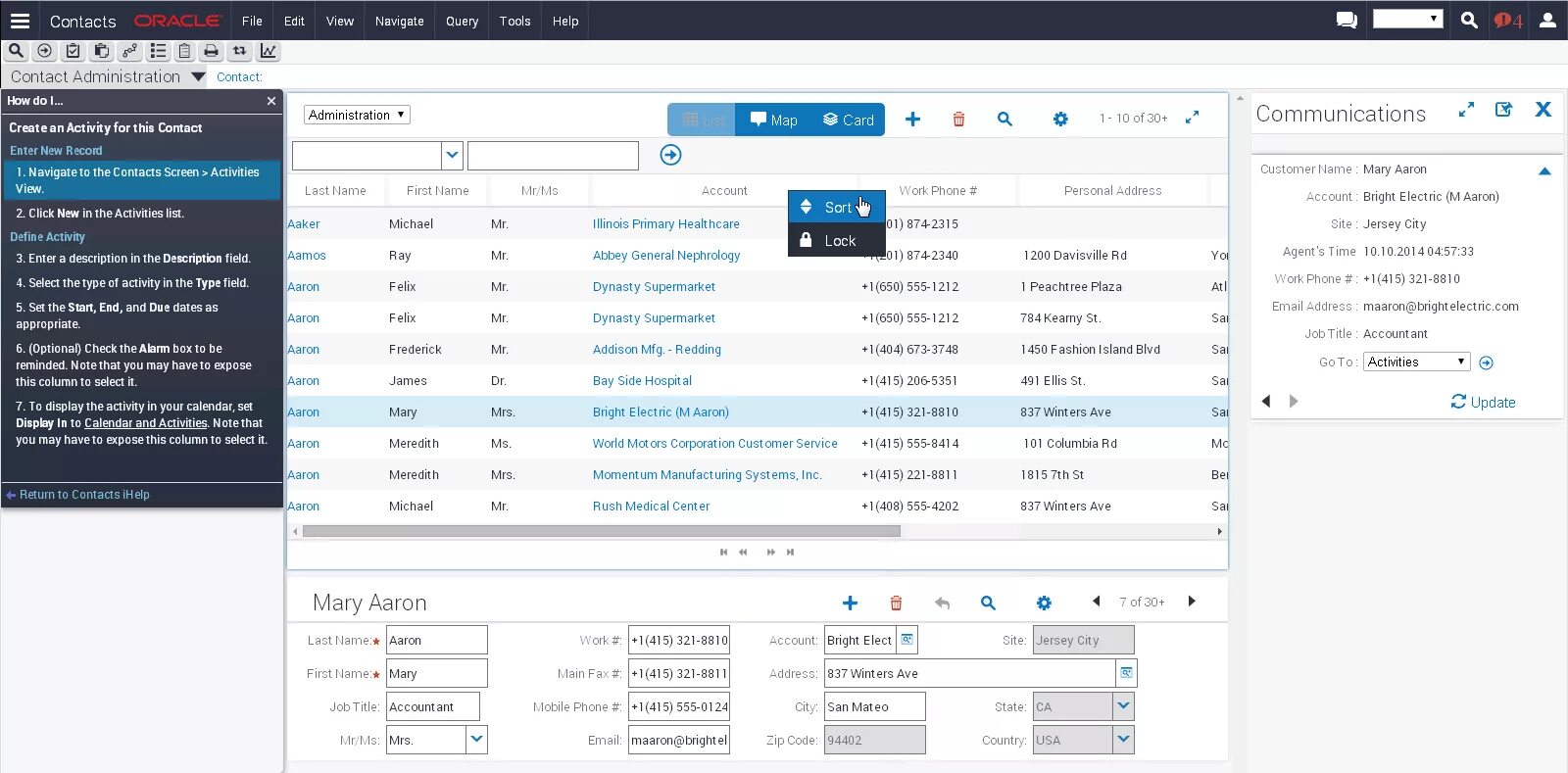Open the Illinois Primary Healthcare account link
Image resolution: width=1568 pixels, height=773 pixels.
coord(665,223)
